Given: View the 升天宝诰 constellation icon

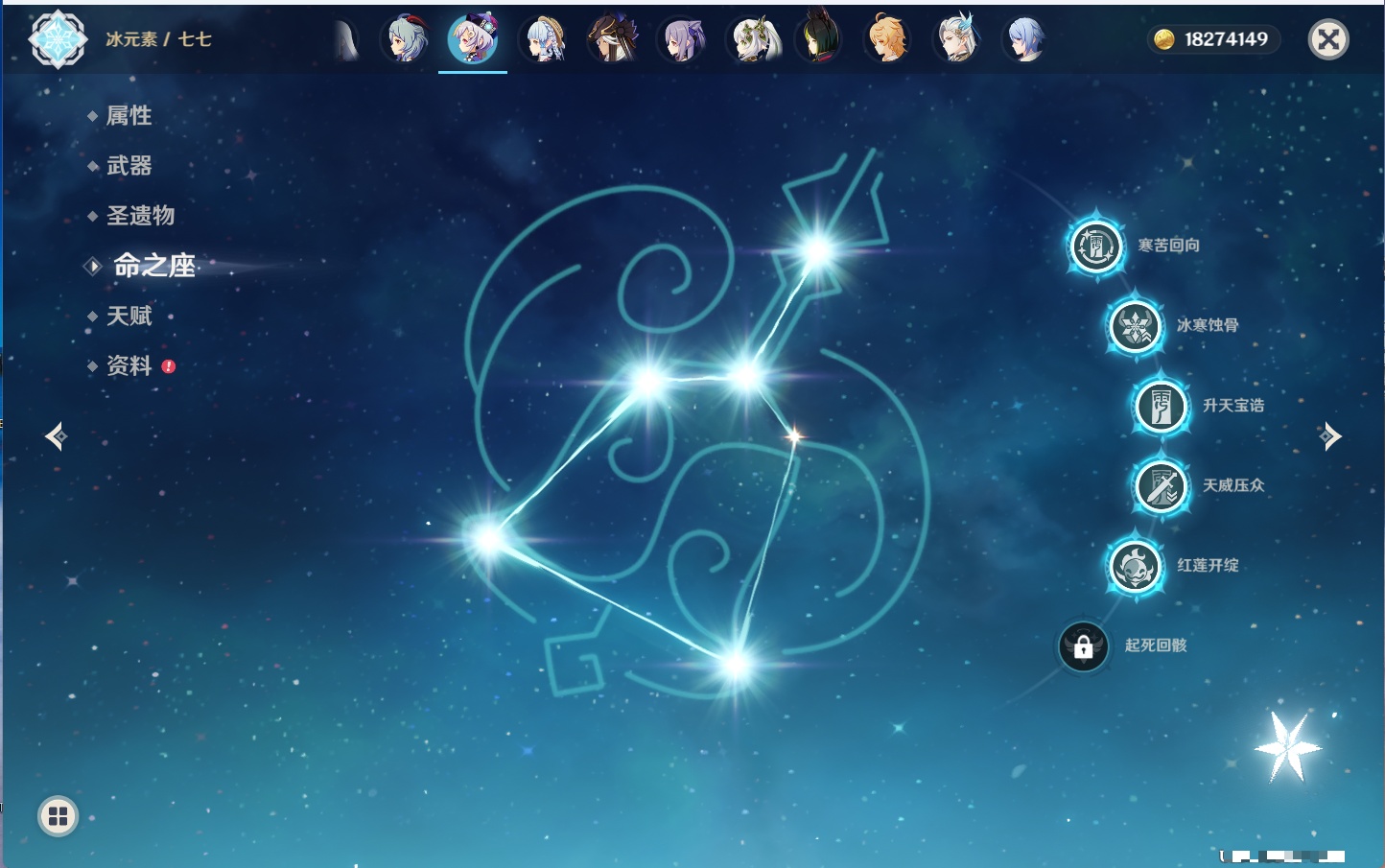Looking at the screenshot, I should 1162,406.
